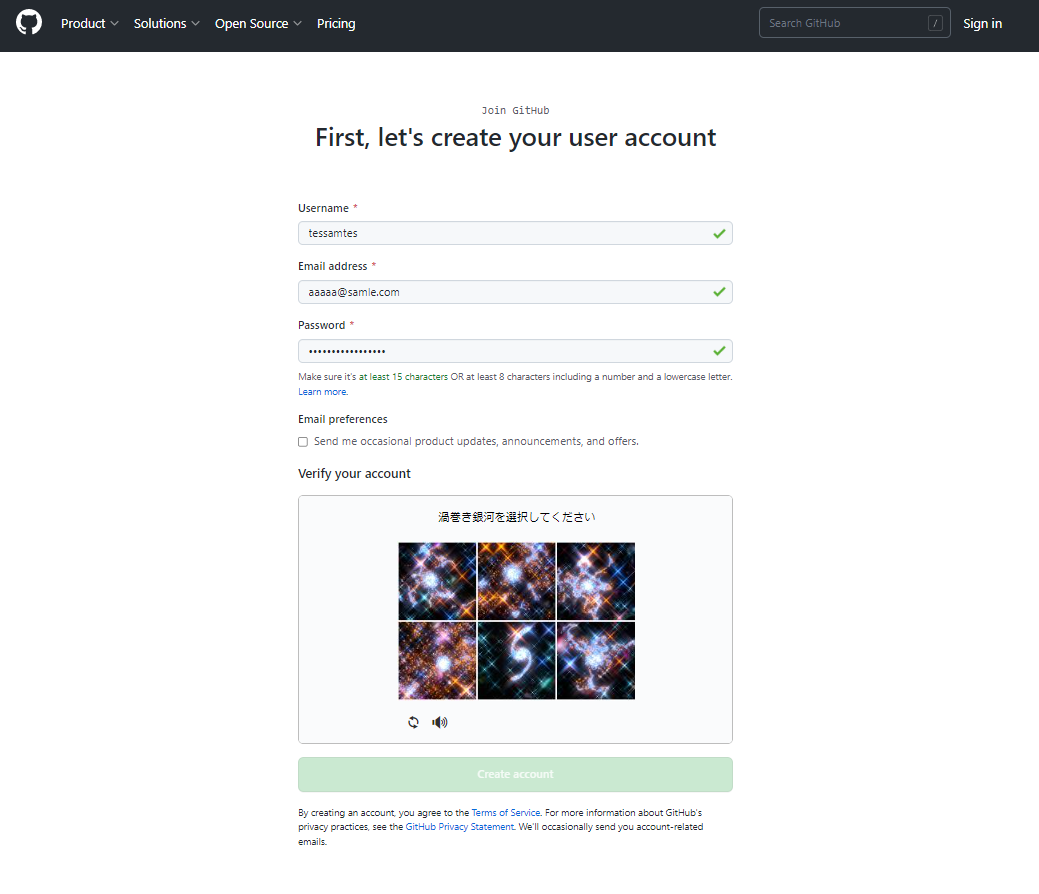Click the Create account button
The height and width of the screenshot is (894, 1039).
pos(516,774)
